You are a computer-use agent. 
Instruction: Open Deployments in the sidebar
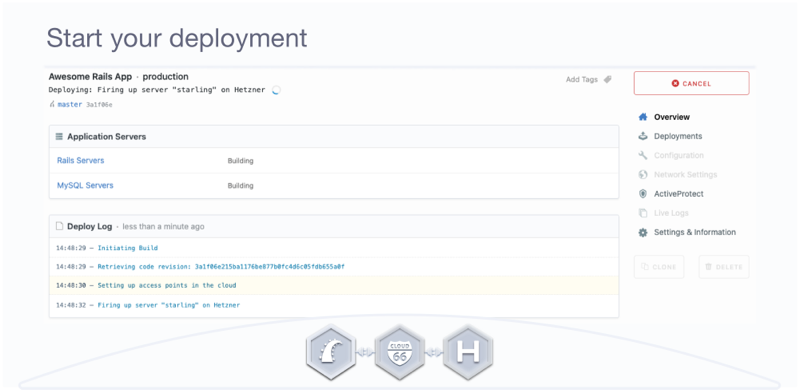[x=678, y=136]
